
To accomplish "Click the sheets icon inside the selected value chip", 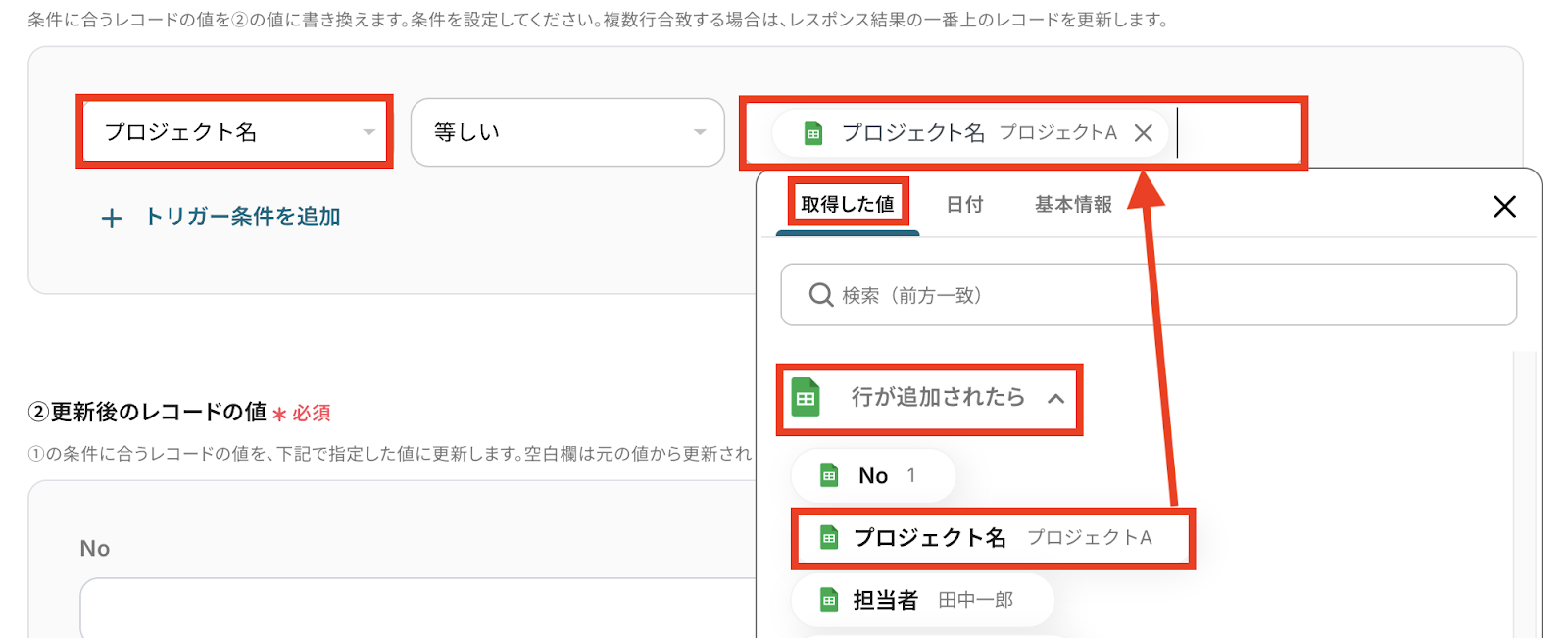I will tap(813, 133).
